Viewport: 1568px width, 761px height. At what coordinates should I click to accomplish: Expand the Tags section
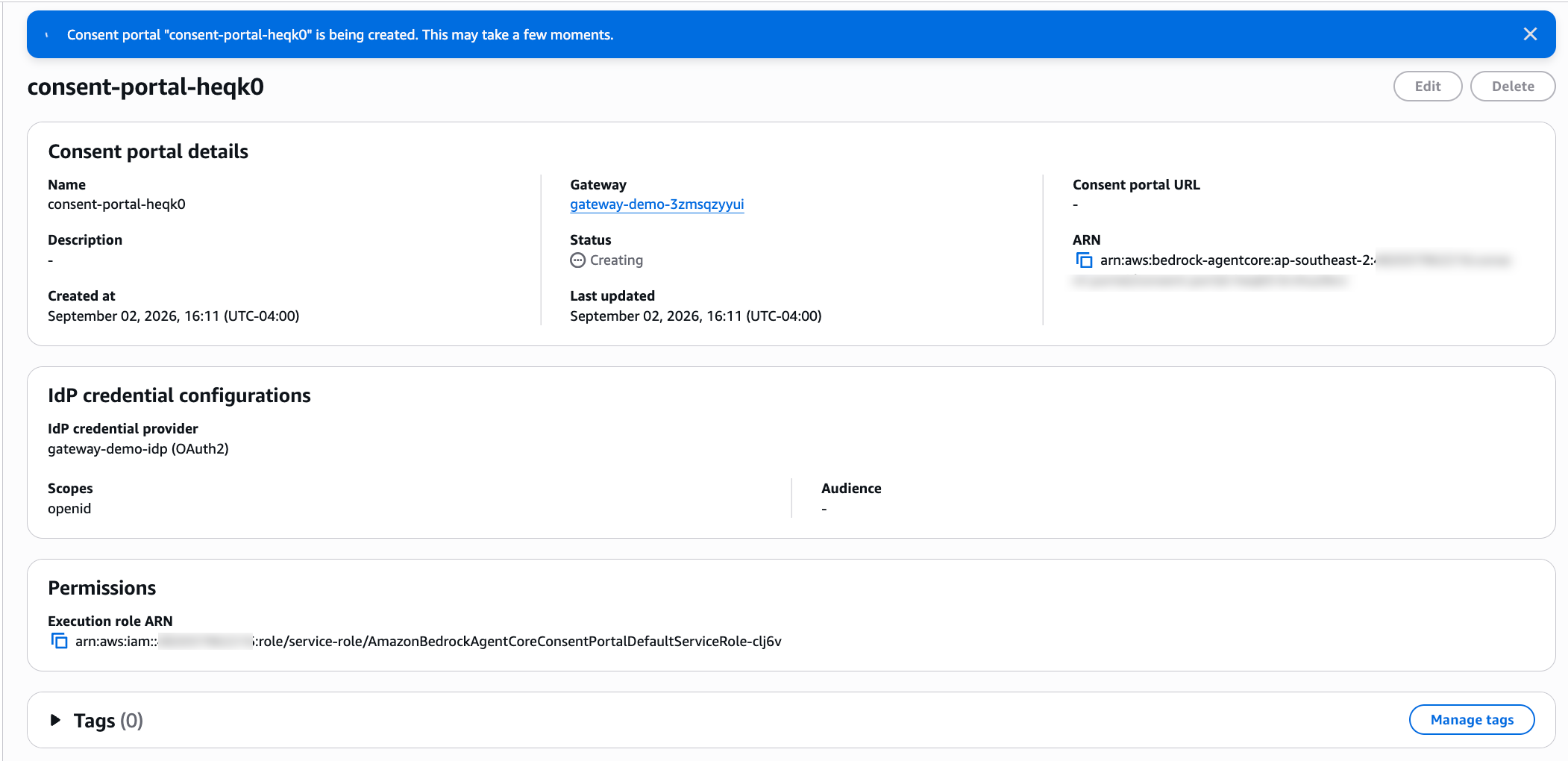pos(55,720)
